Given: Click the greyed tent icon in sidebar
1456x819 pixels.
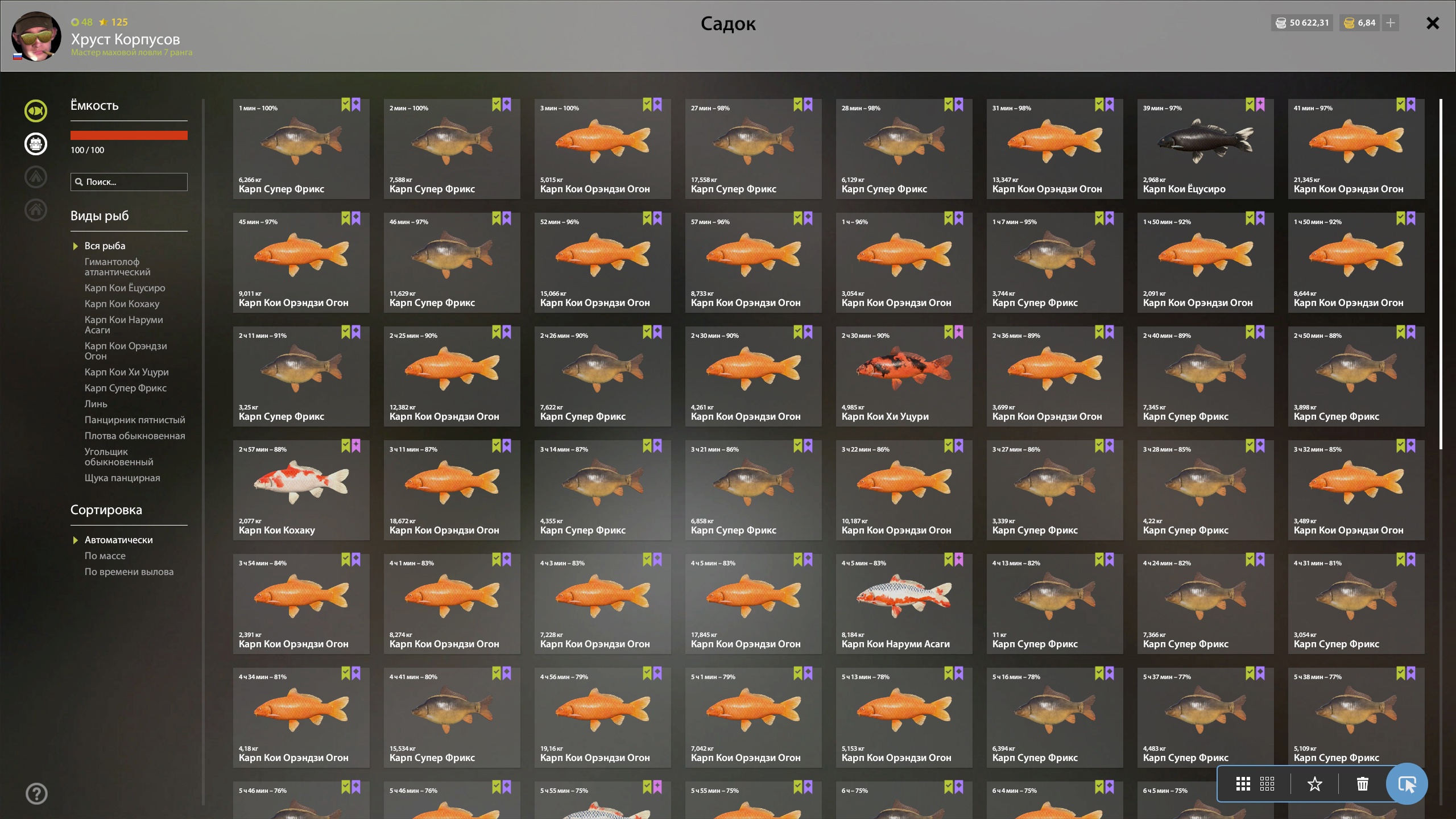Looking at the screenshot, I should (x=36, y=177).
